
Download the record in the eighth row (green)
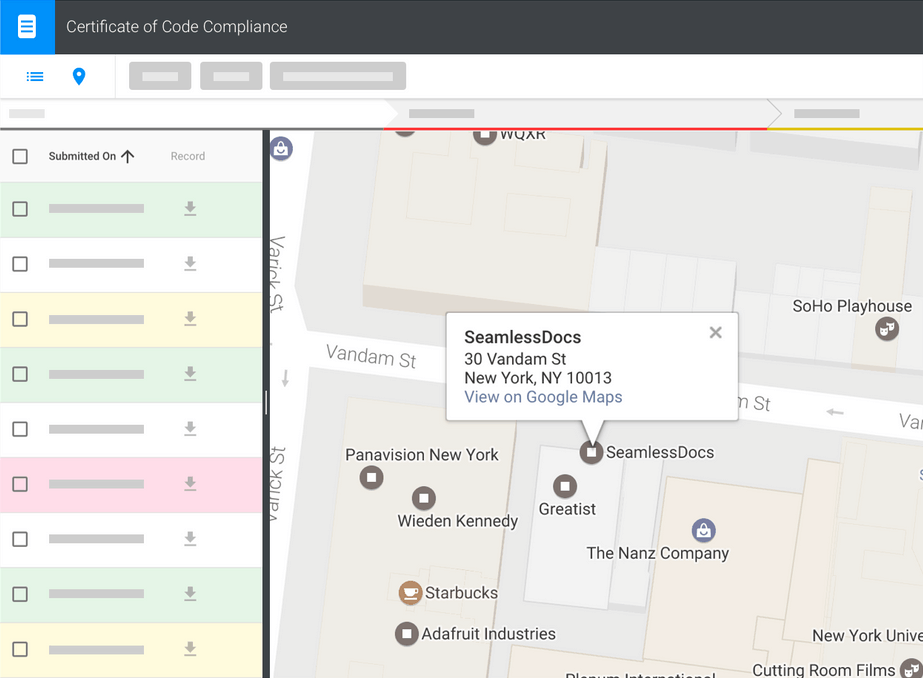point(190,594)
